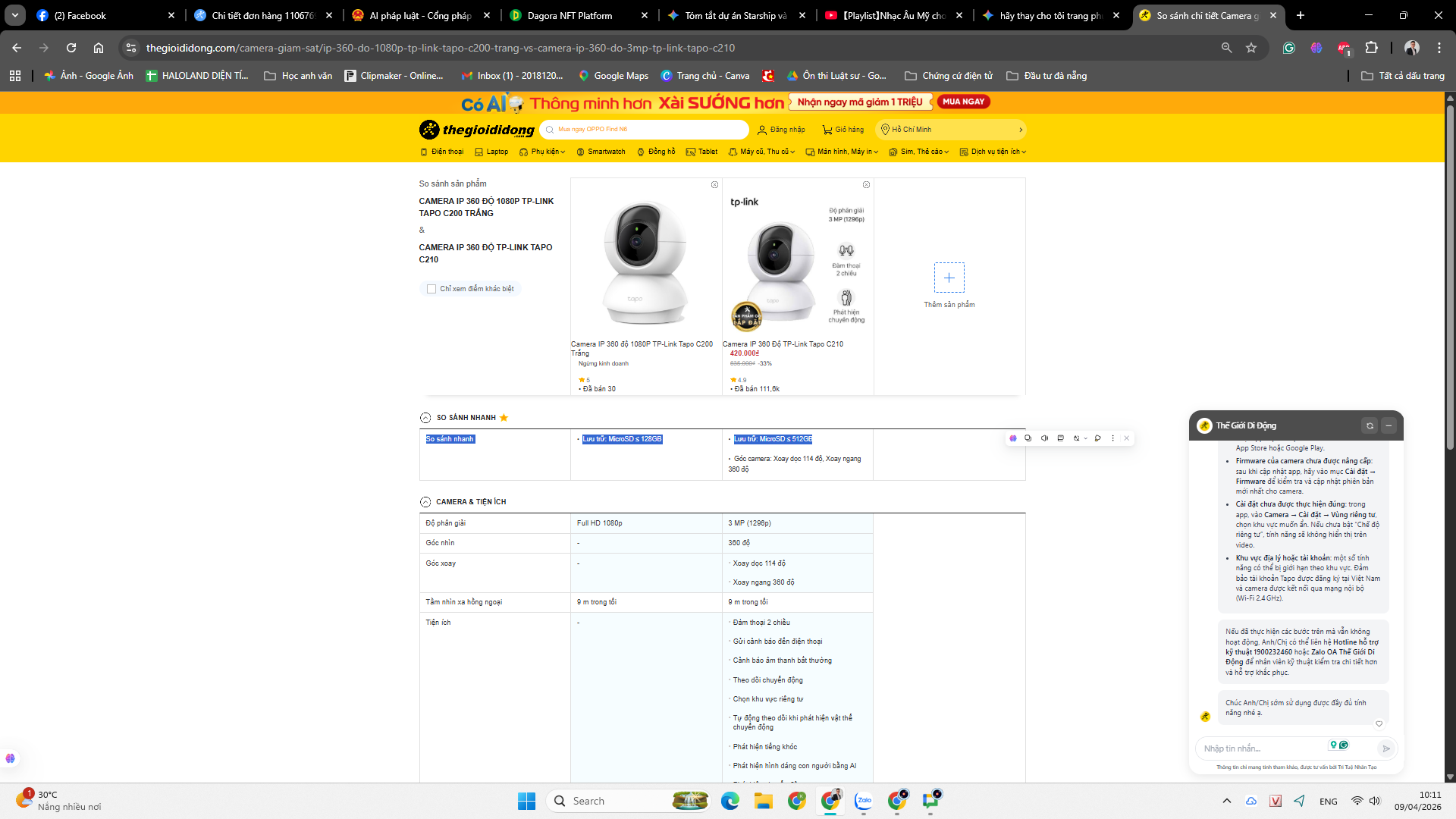
Task: Bookmark this page with the star icon
Action: (1251, 48)
